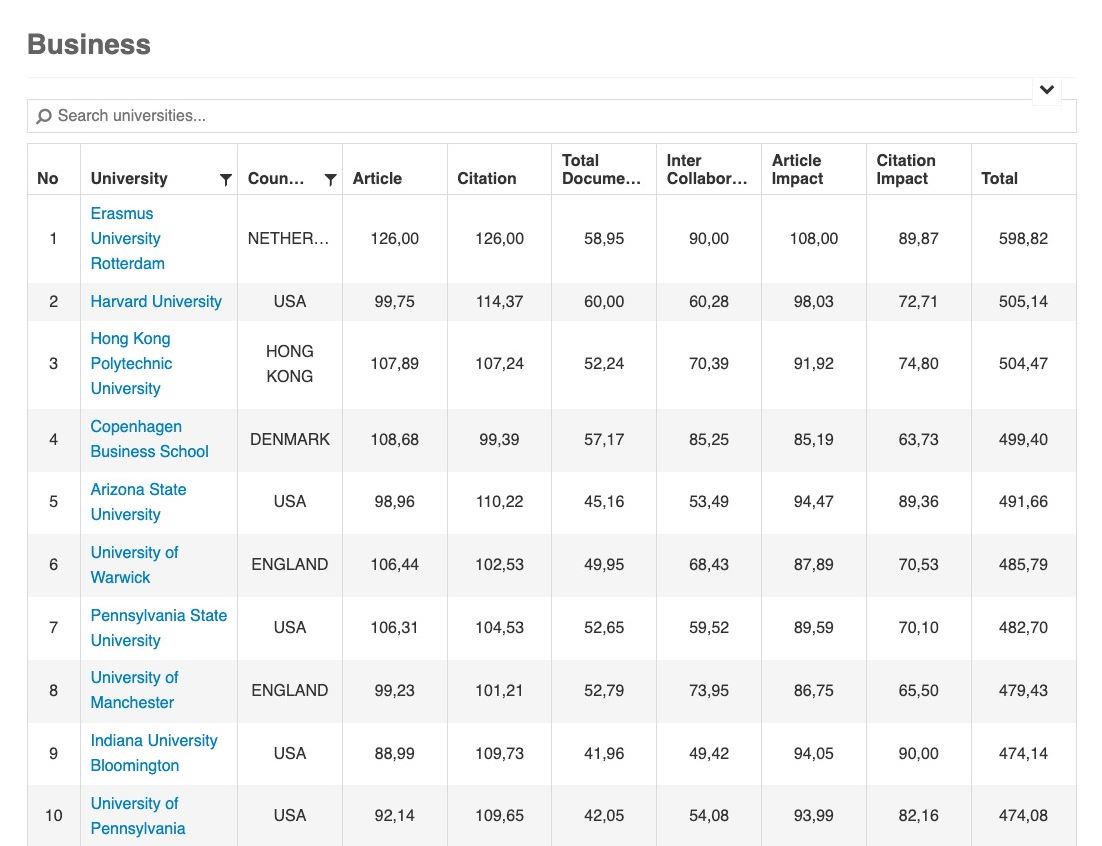Click the NETHER... country cell
Image resolution: width=1102 pixels, height=846 pixels.
(288, 239)
